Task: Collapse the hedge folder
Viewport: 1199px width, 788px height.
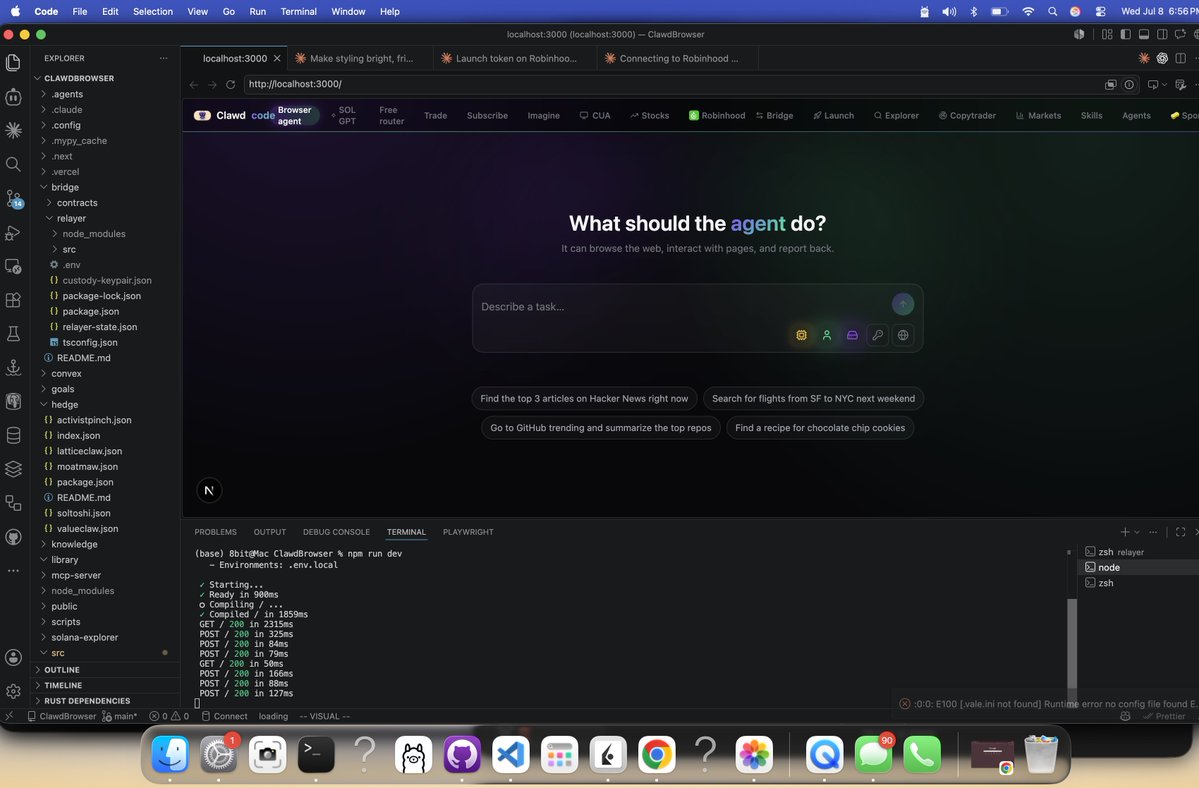Action: click(x=106, y=404)
